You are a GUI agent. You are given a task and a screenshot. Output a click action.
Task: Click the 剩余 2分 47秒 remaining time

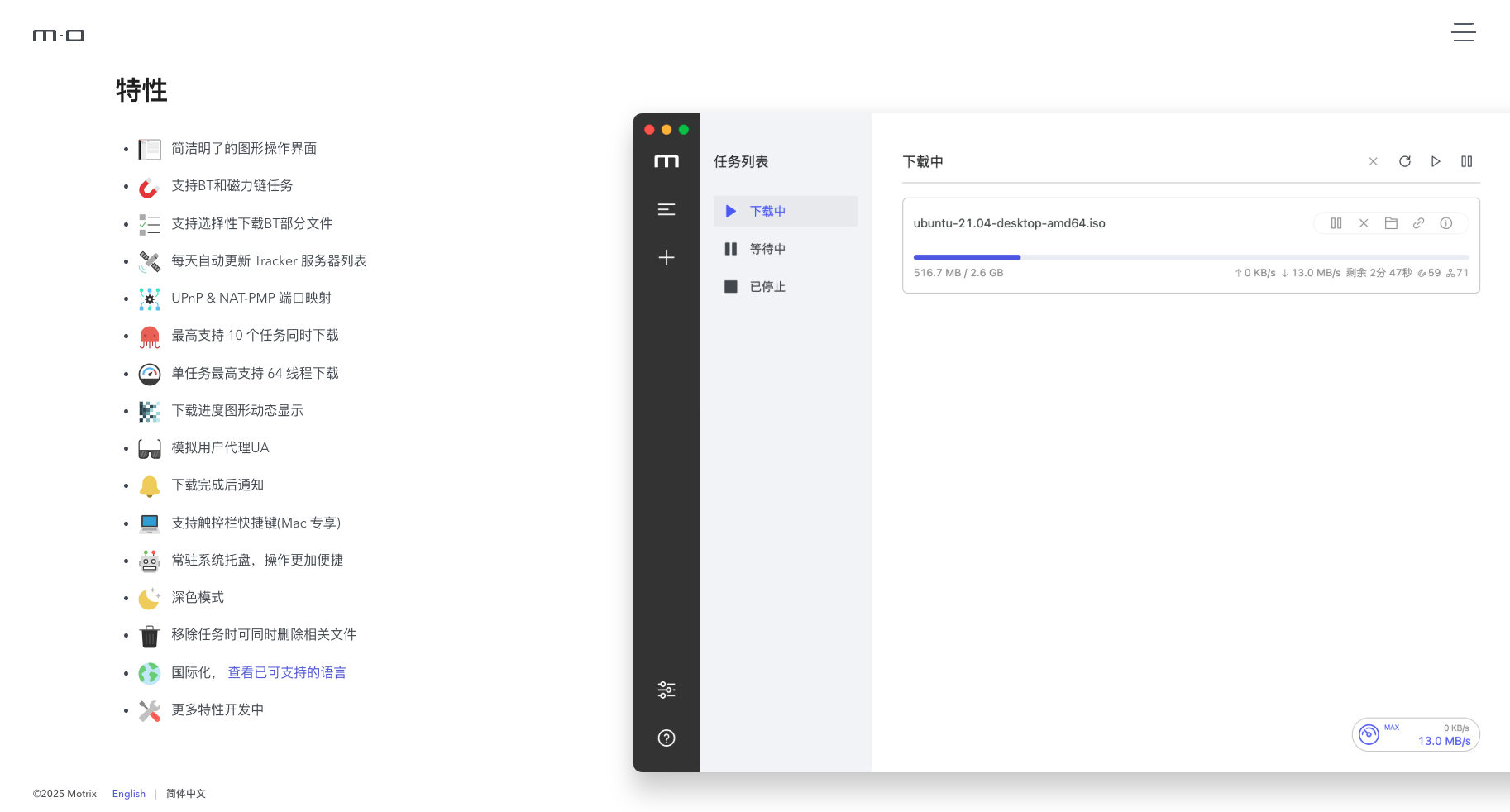1379,273
